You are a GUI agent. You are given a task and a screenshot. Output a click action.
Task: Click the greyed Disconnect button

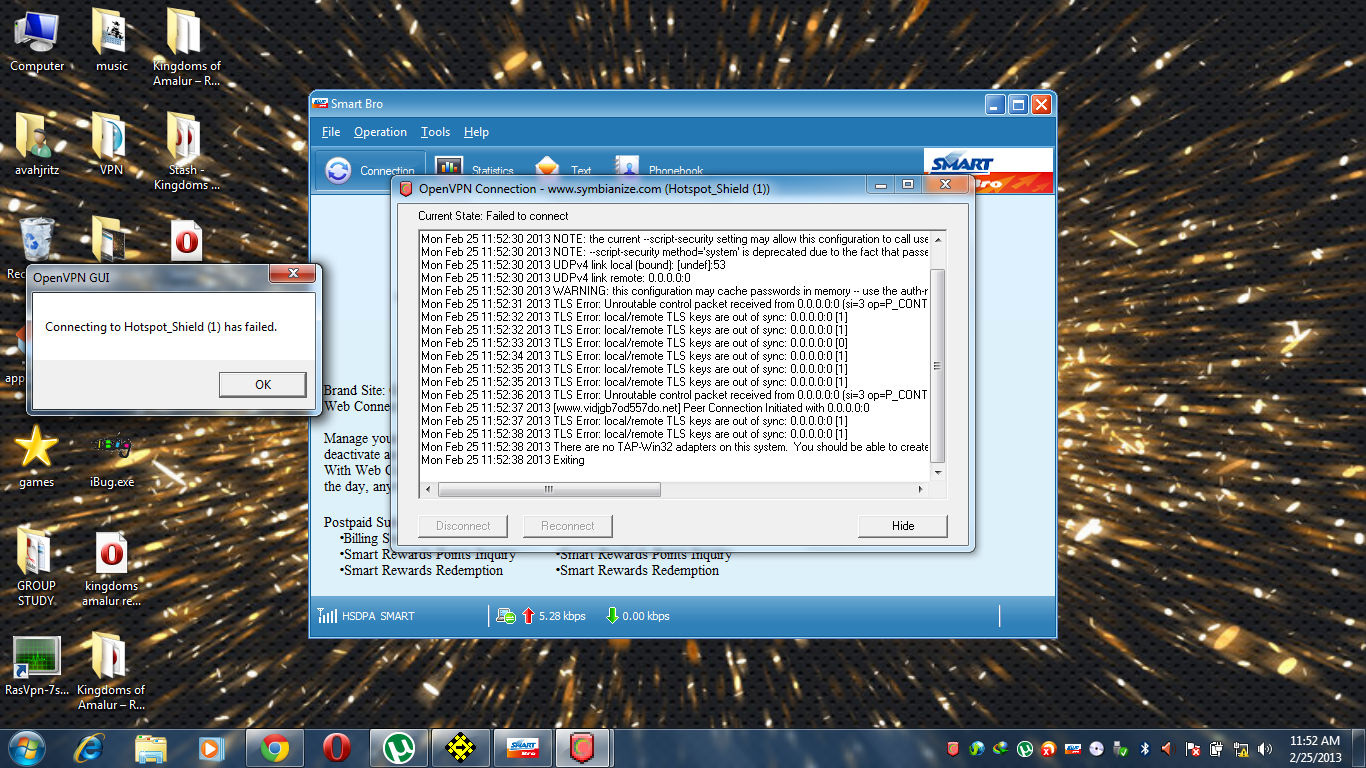coord(463,526)
